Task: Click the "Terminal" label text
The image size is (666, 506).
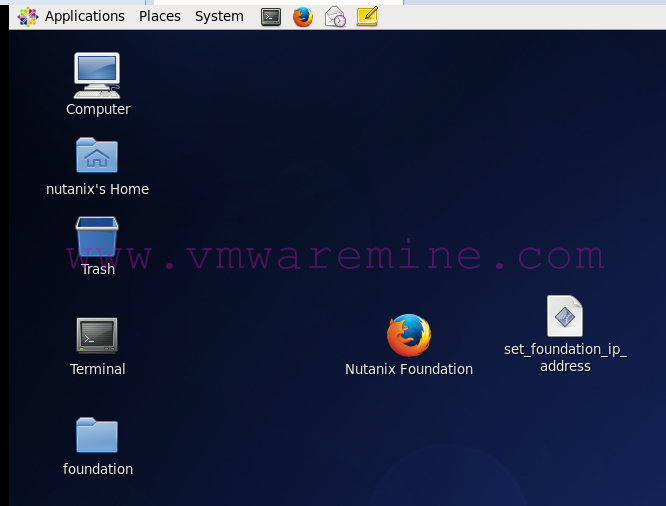Action: (x=98, y=369)
